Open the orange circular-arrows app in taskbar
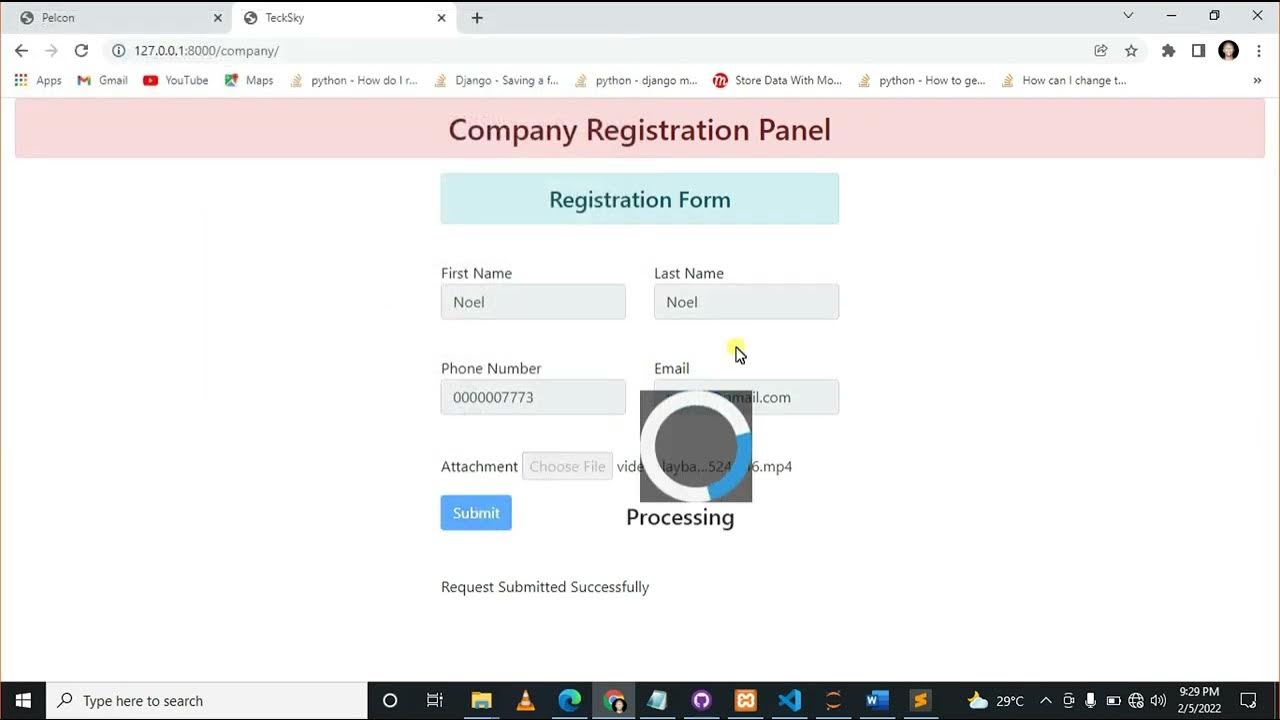 [x=833, y=700]
